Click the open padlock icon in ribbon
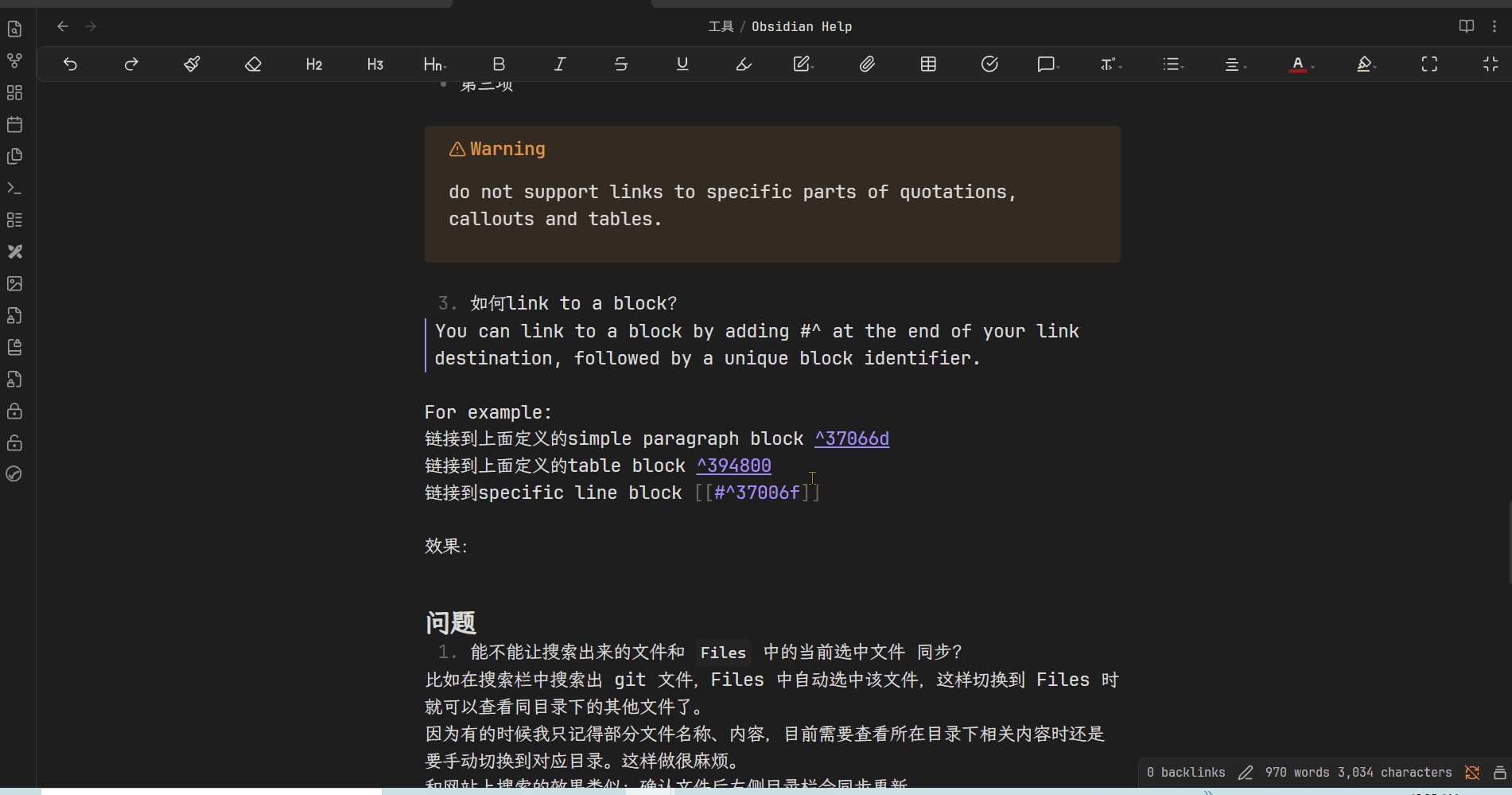Viewport: 1512px width, 795px height. pyautogui.click(x=14, y=443)
